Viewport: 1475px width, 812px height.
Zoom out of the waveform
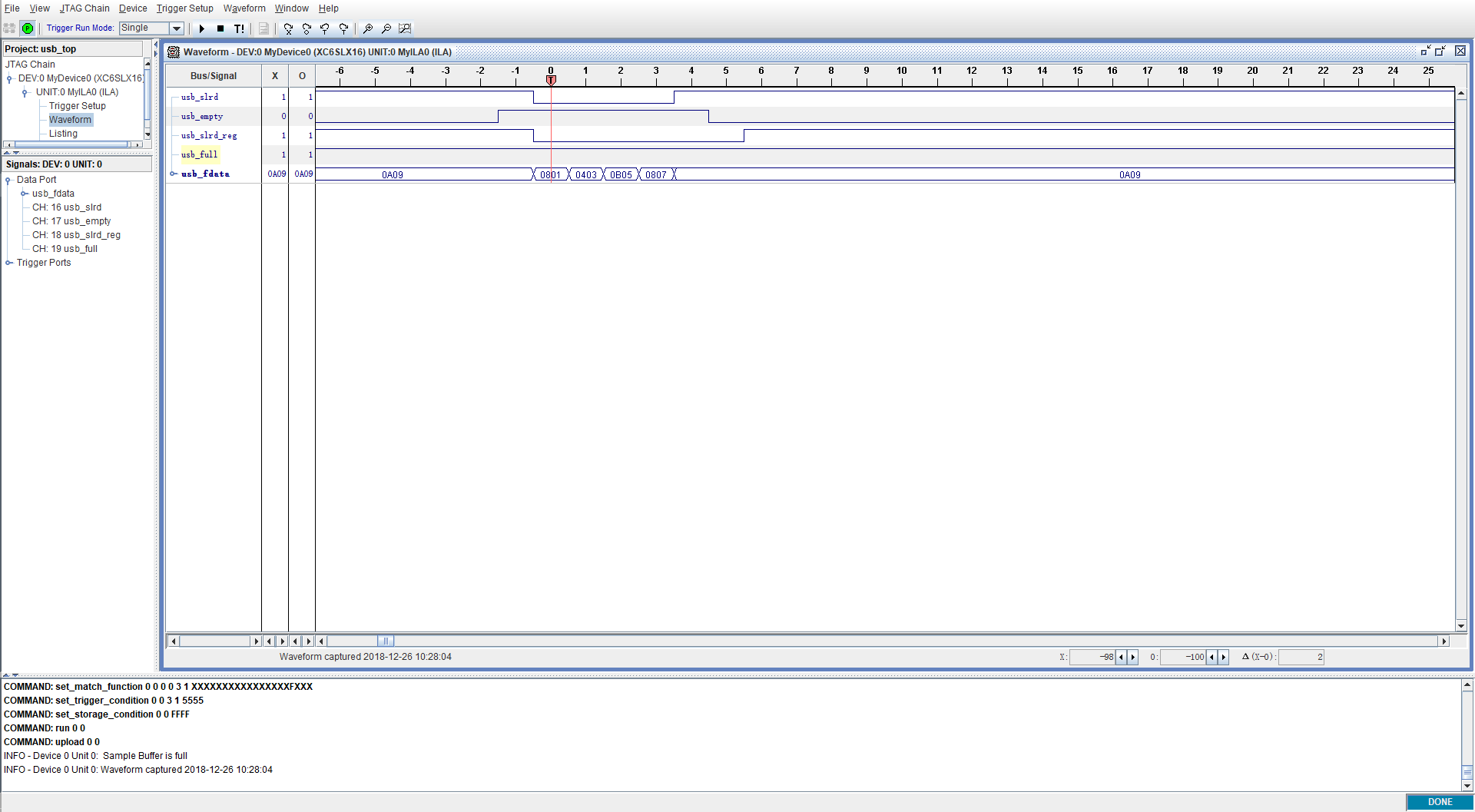click(x=386, y=28)
